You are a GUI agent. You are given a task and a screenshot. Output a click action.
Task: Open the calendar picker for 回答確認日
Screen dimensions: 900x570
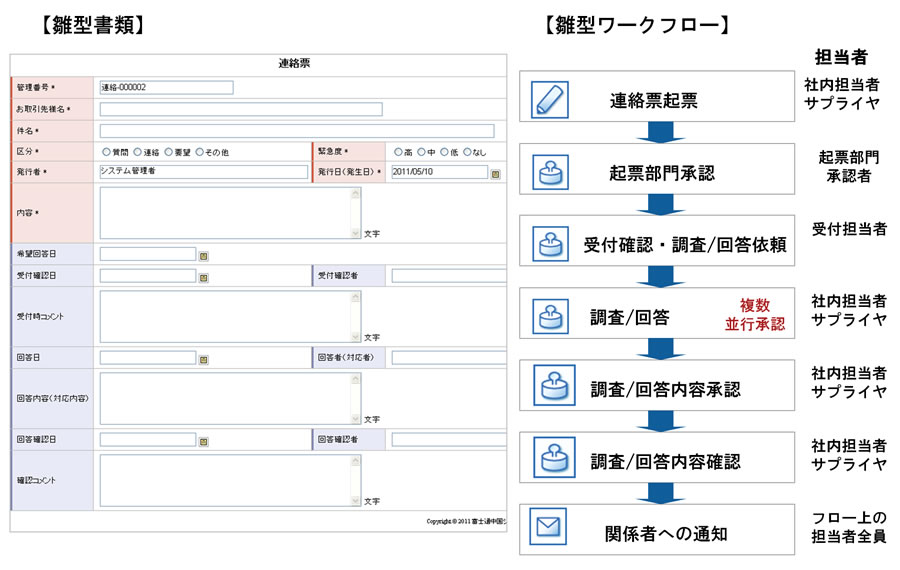[204, 440]
